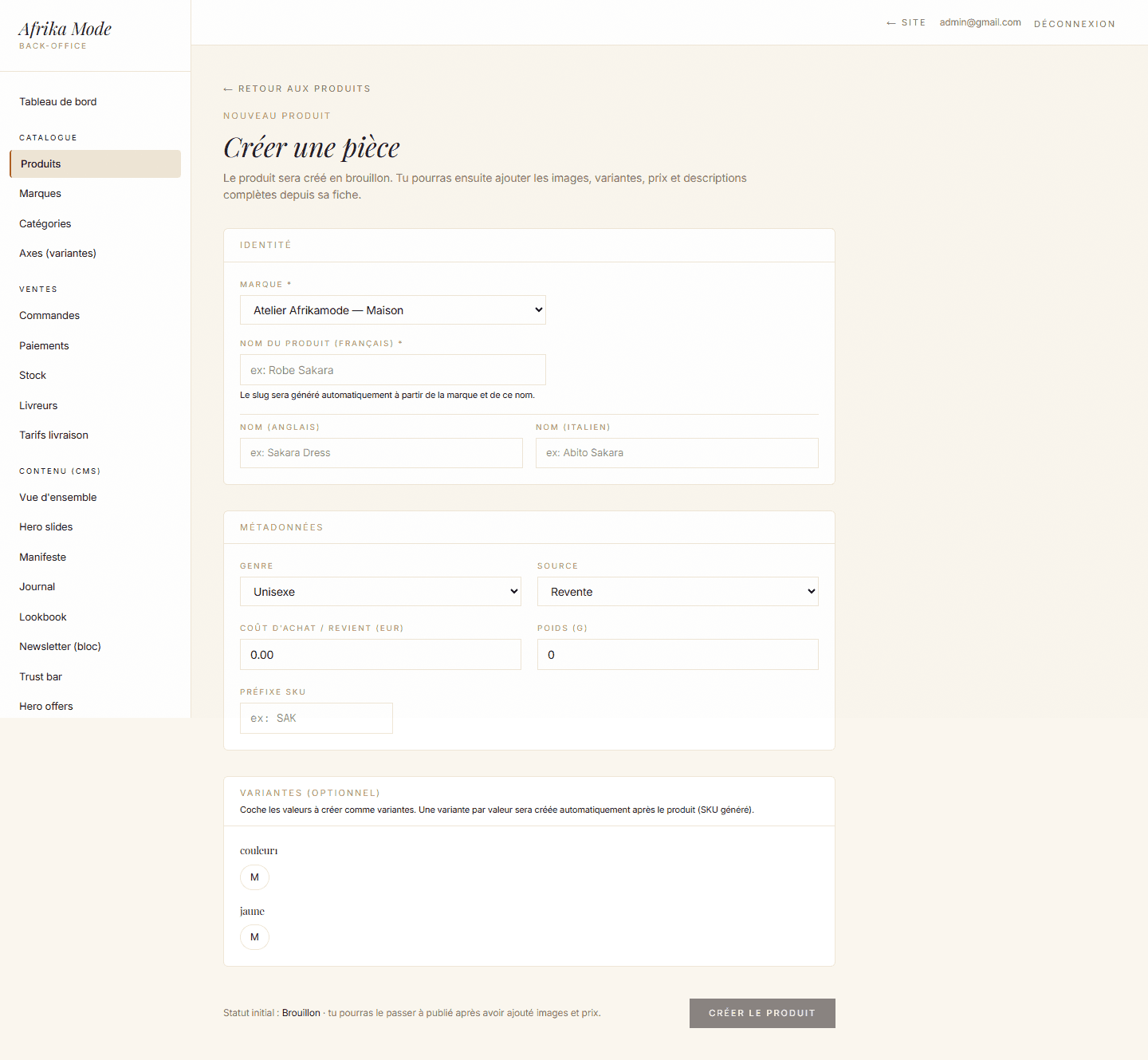Open Trust bar in the sidebar
Screen dimensions: 1148x1060
[95, 677]
